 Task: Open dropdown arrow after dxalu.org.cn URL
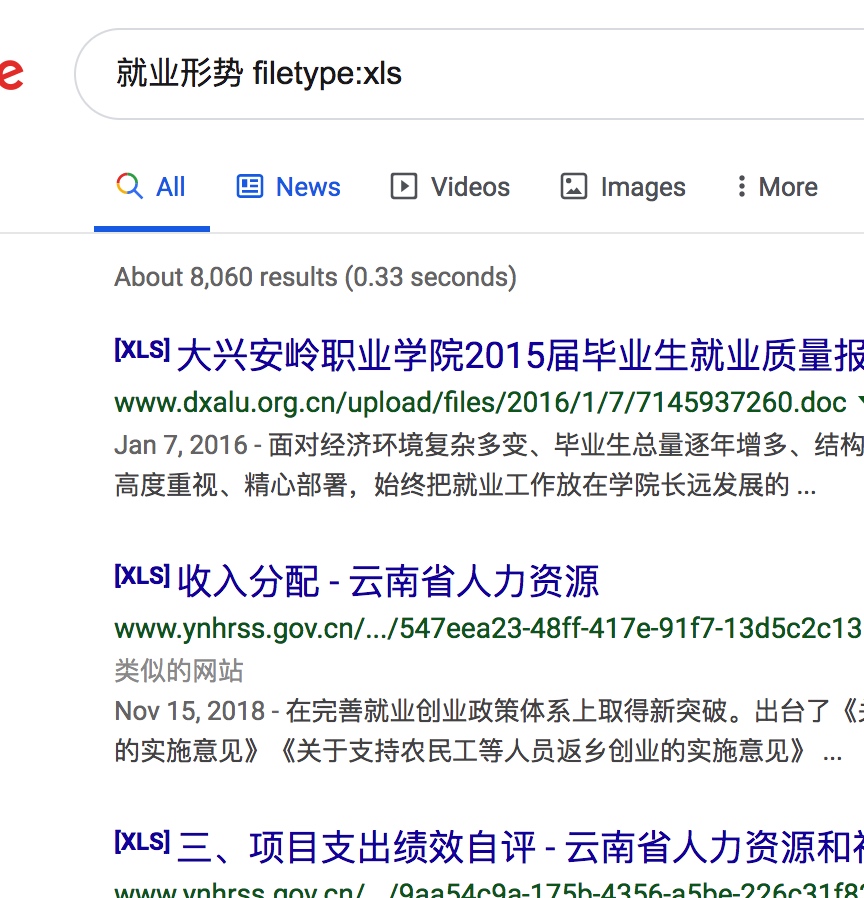tap(859, 403)
